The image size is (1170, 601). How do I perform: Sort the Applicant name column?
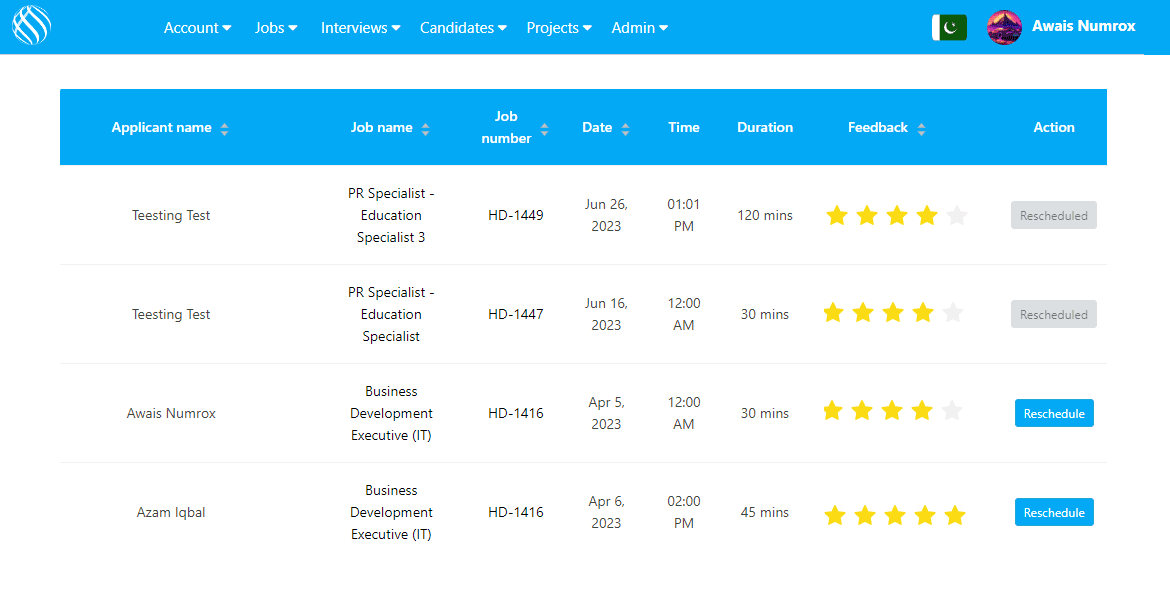coord(224,127)
